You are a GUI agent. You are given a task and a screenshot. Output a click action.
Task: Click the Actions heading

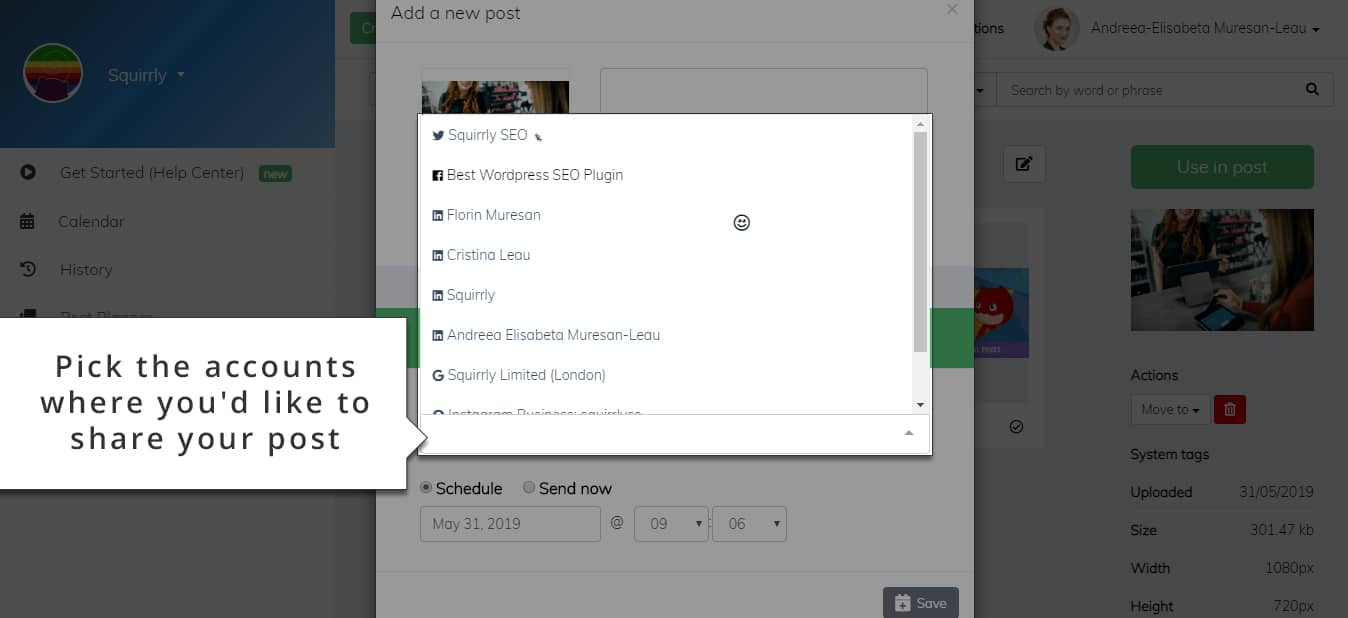[1155, 375]
